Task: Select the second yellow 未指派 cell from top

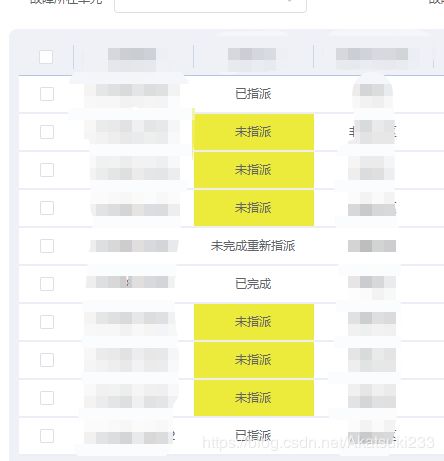Action: pos(254,170)
